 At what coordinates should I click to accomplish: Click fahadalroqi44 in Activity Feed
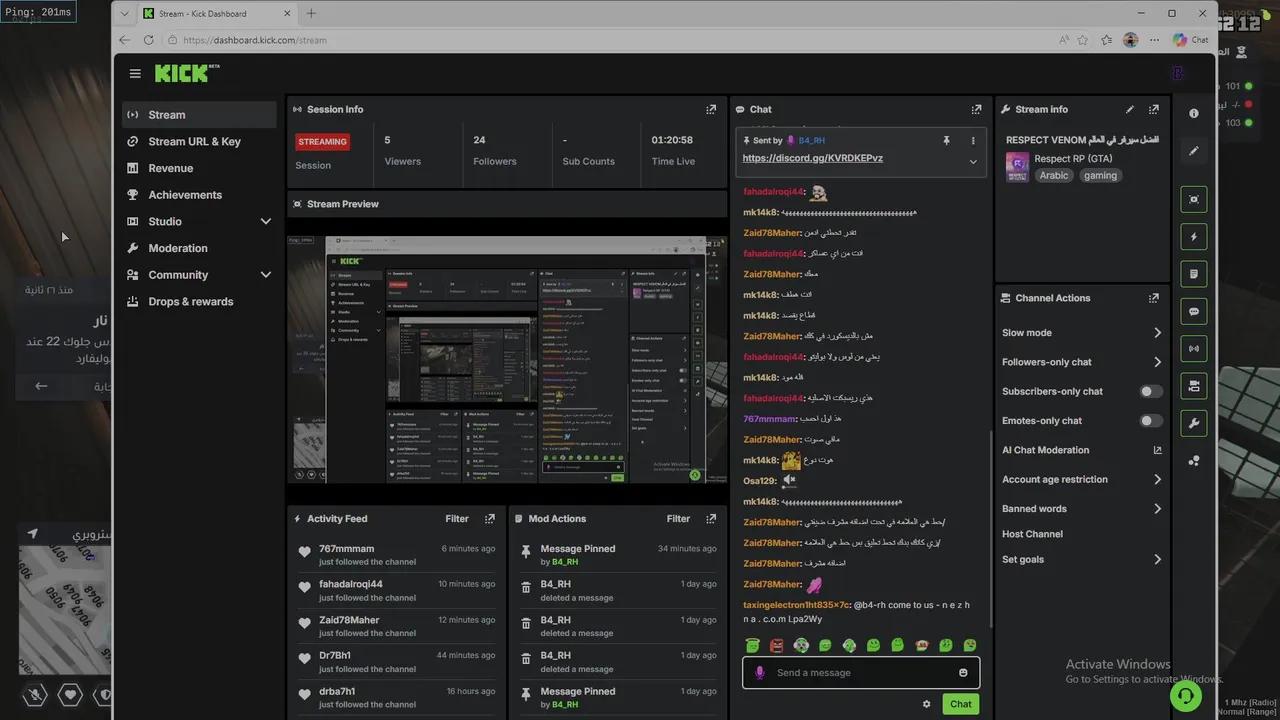351,584
